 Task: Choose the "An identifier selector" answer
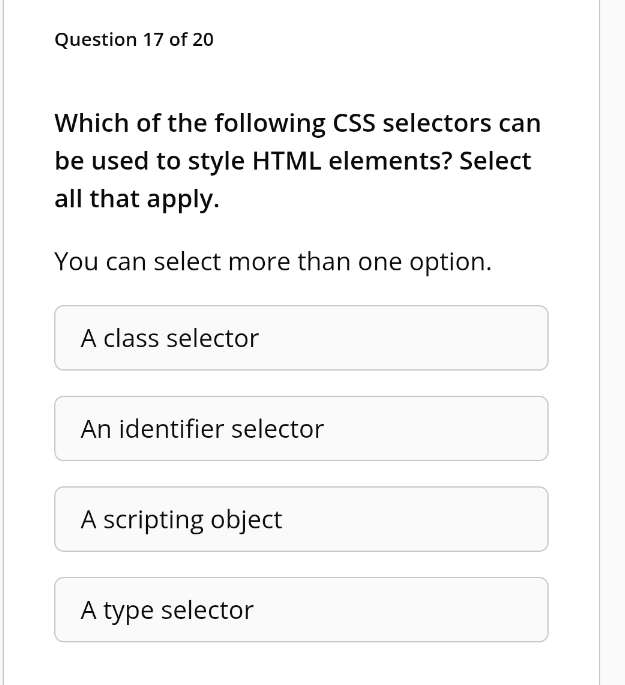click(x=300, y=429)
